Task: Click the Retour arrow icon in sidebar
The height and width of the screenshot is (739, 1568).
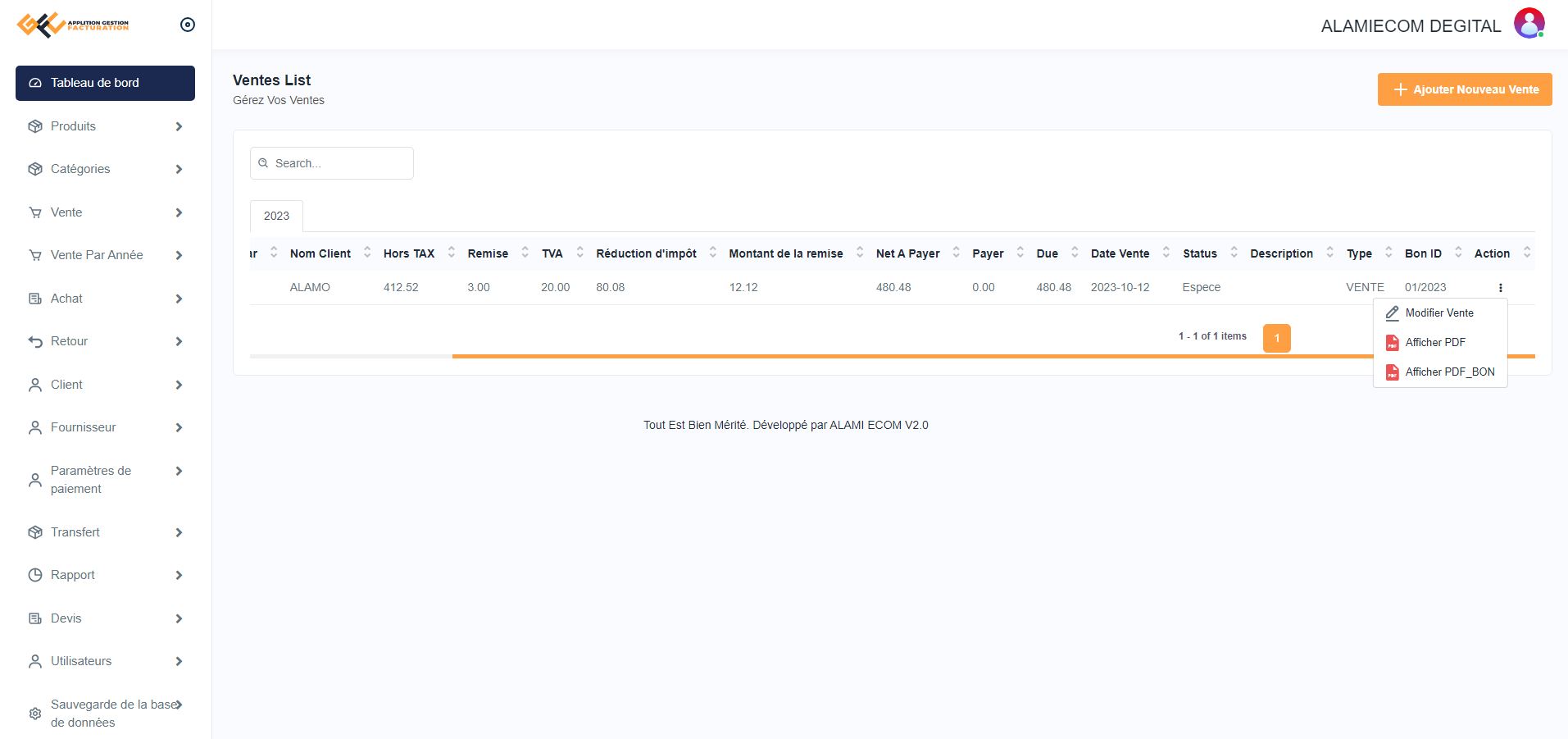Action: [x=35, y=341]
